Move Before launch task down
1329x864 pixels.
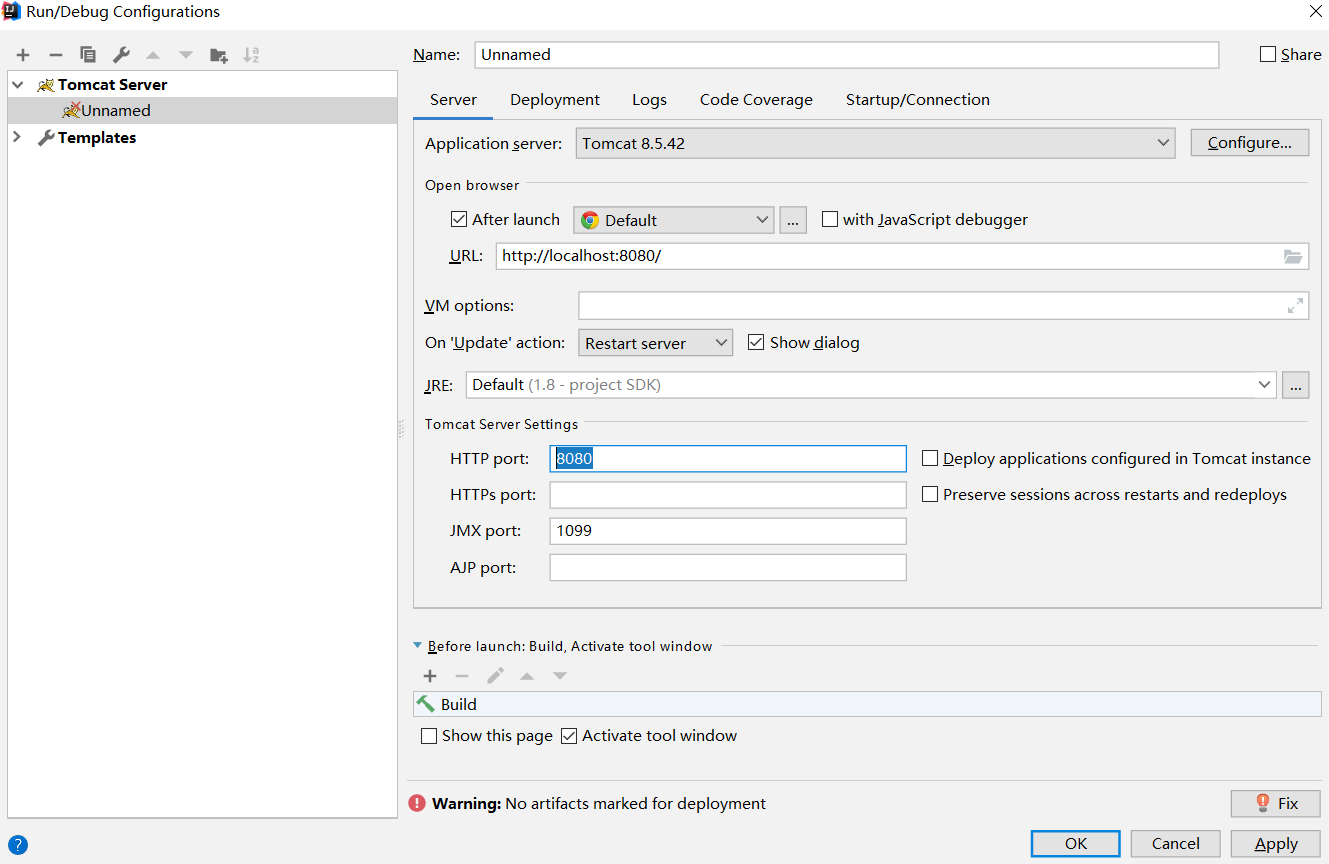point(560,676)
